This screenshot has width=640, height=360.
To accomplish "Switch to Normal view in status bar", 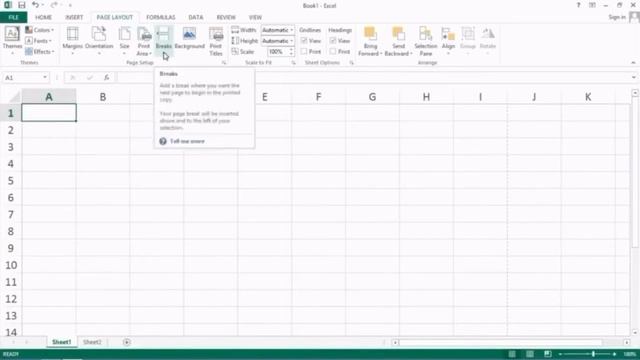I will [512, 354].
